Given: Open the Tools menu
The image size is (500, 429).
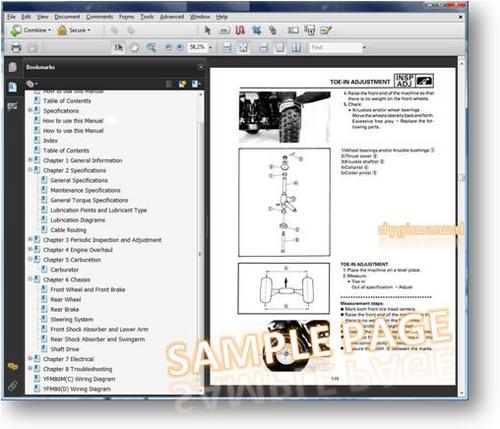Looking at the screenshot, I should coord(147,17).
